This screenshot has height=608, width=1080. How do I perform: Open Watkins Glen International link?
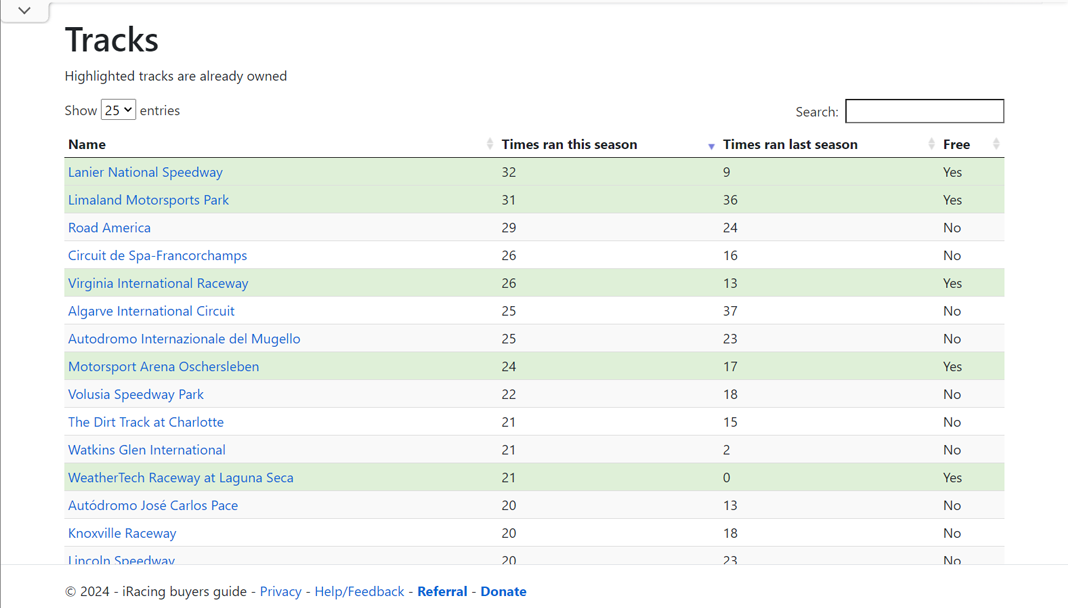tap(146, 450)
